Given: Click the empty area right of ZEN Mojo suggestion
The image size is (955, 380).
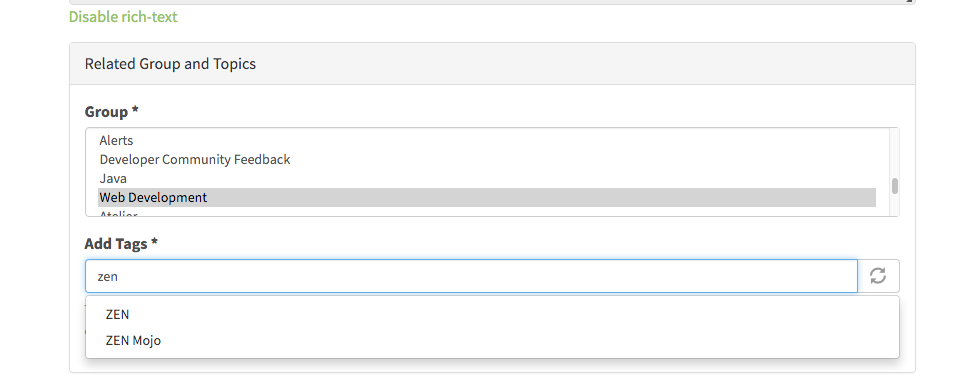Looking at the screenshot, I should pyautogui.click(x=530, y=340).
